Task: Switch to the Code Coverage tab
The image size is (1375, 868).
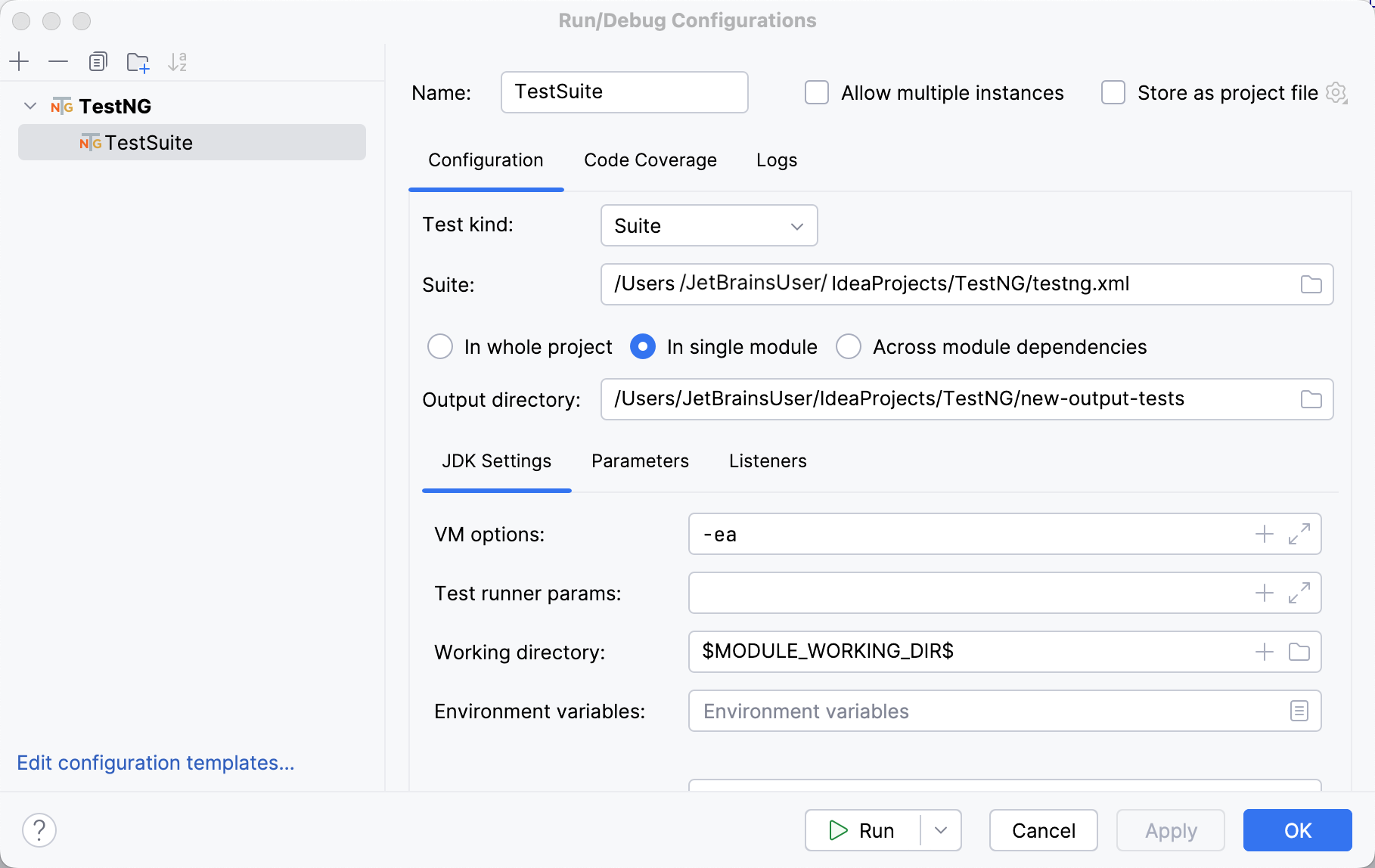Action: (650, 160)
